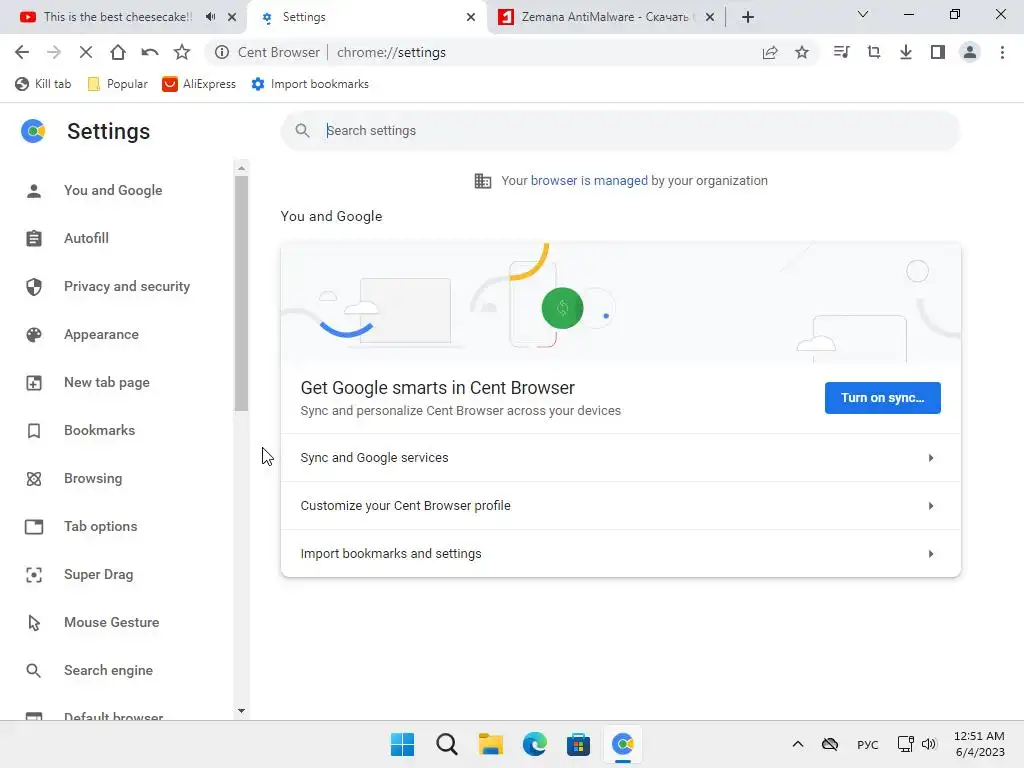The height and width of the screenshot is (768, 1024).
Task: Open the Autofill settings section
Action: pyautogui.click(x=86, y=238)
